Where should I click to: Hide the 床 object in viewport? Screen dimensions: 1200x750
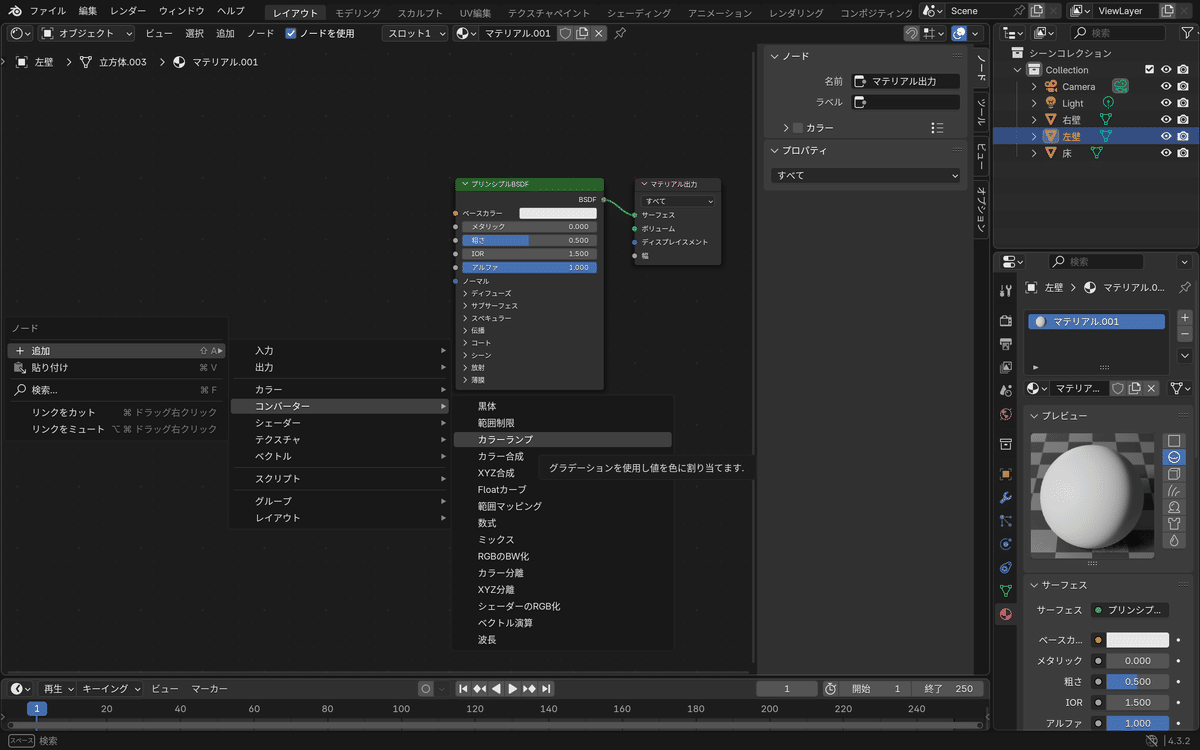[x=1166, y=153]
